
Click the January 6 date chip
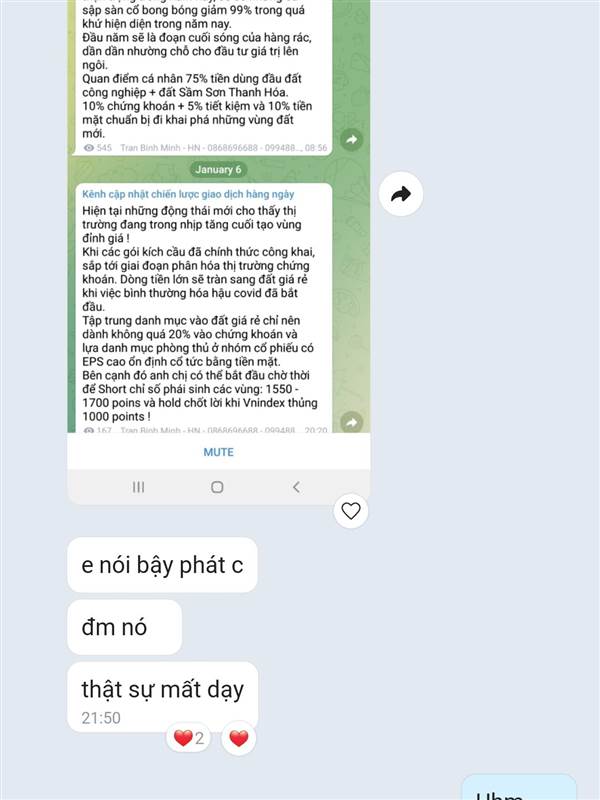(218, 169)
